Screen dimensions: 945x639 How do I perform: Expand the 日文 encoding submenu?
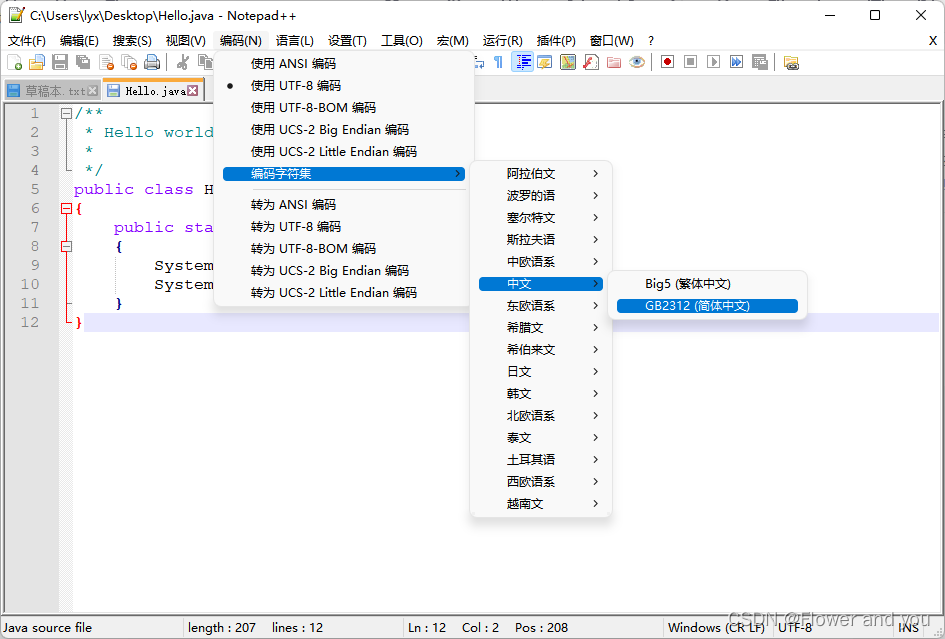(540, 371)
